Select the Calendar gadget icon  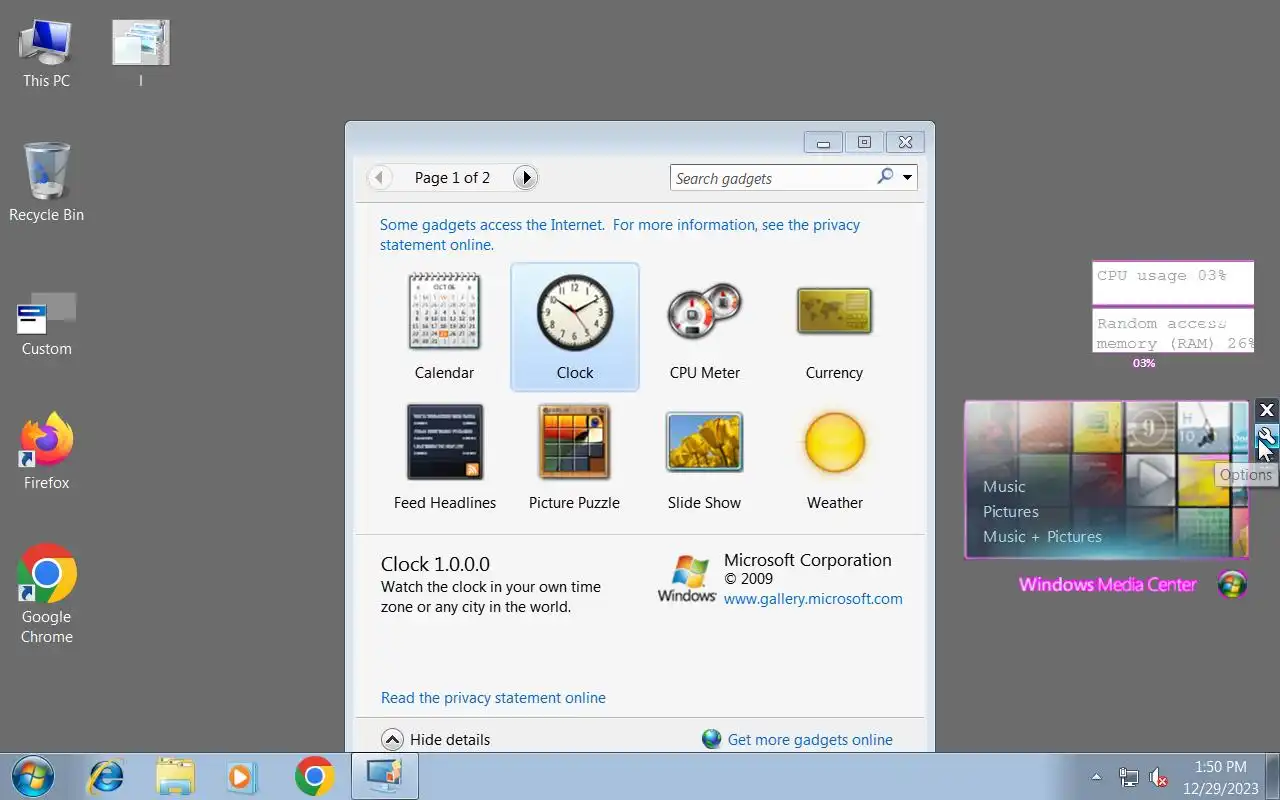444,311
